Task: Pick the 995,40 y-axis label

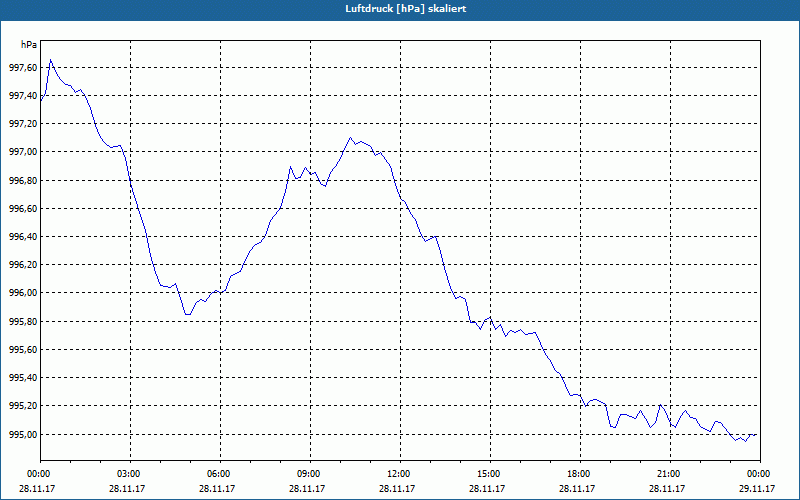Action: (23, 378)
